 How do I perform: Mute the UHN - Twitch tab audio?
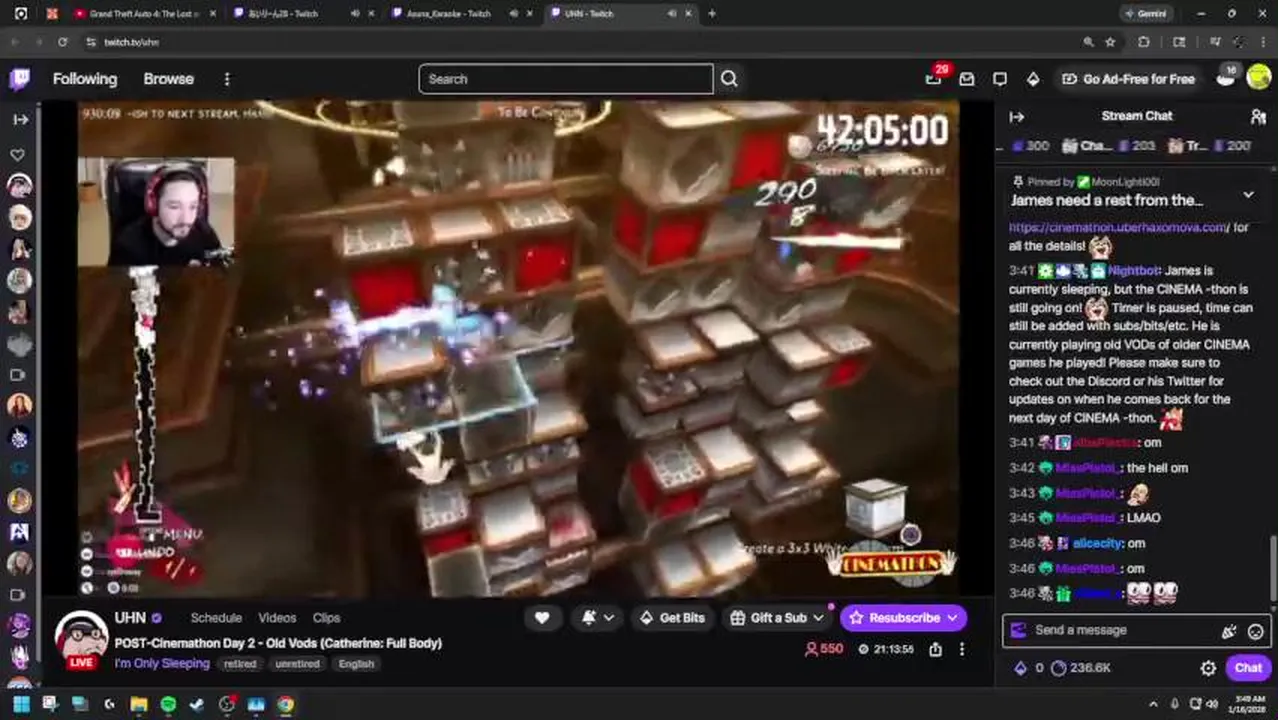click(x=671, y=14)
